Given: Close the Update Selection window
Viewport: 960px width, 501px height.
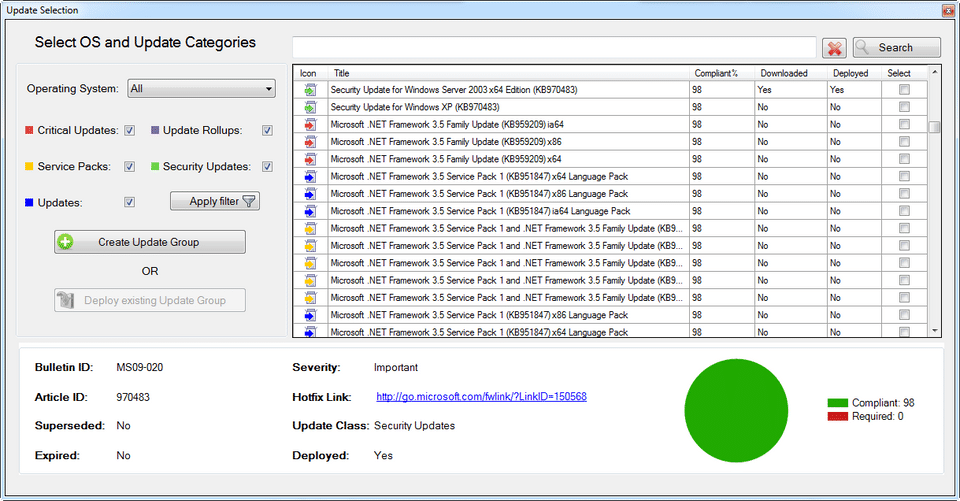Looking at the screenshot, I should tap(948, 10).
